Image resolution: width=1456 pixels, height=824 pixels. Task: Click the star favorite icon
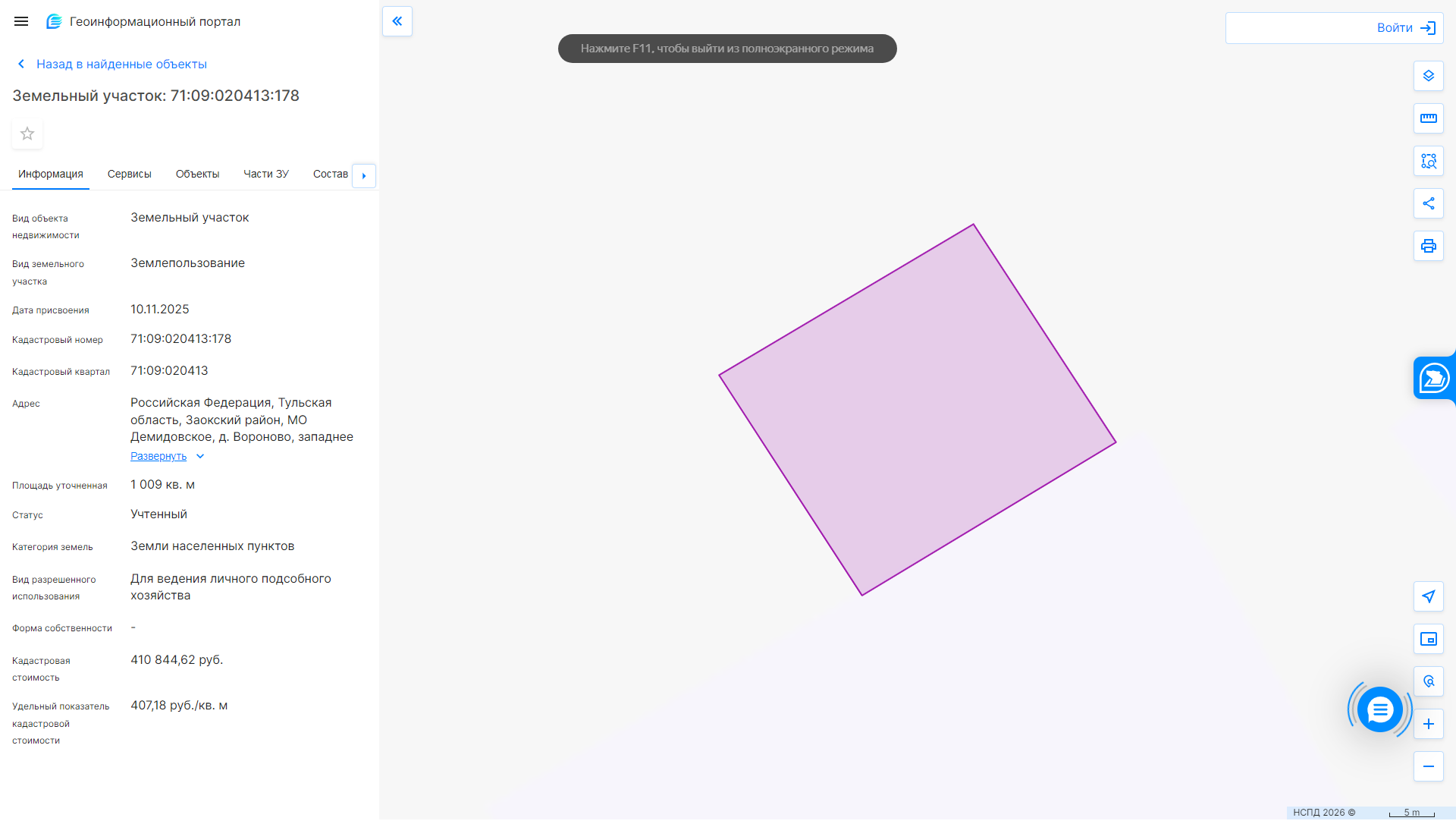(x=27, y=134)
